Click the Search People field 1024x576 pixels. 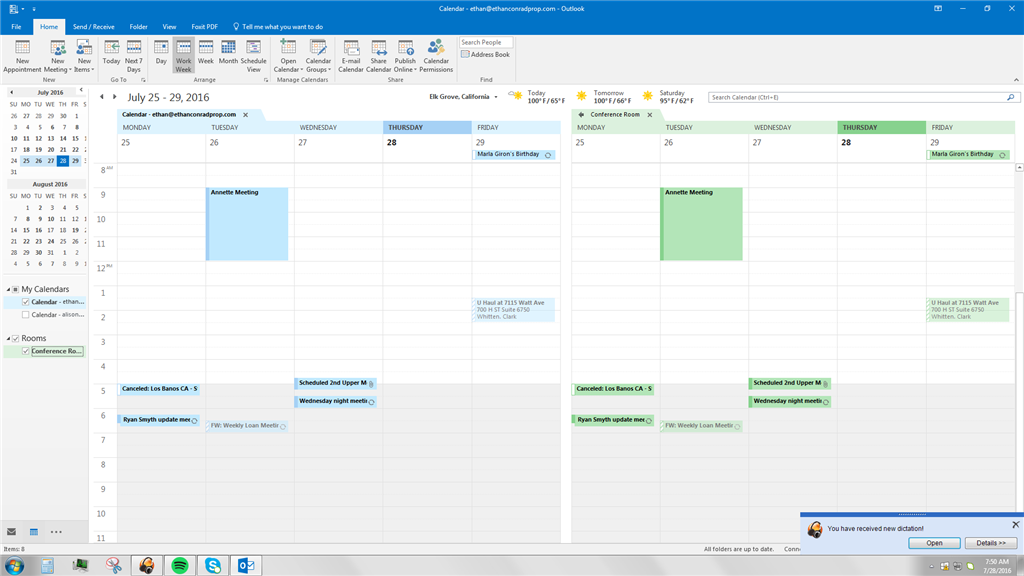point(486,42)
